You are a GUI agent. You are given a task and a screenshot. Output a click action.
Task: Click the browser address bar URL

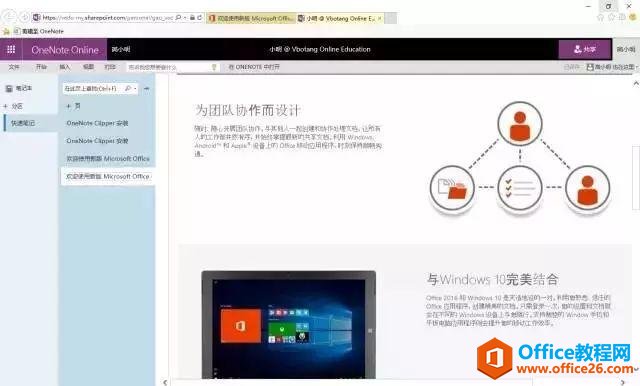(x=108, y=18)
